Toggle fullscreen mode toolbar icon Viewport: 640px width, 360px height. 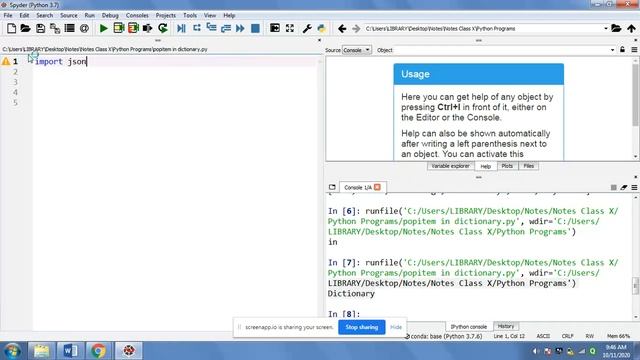289,28
